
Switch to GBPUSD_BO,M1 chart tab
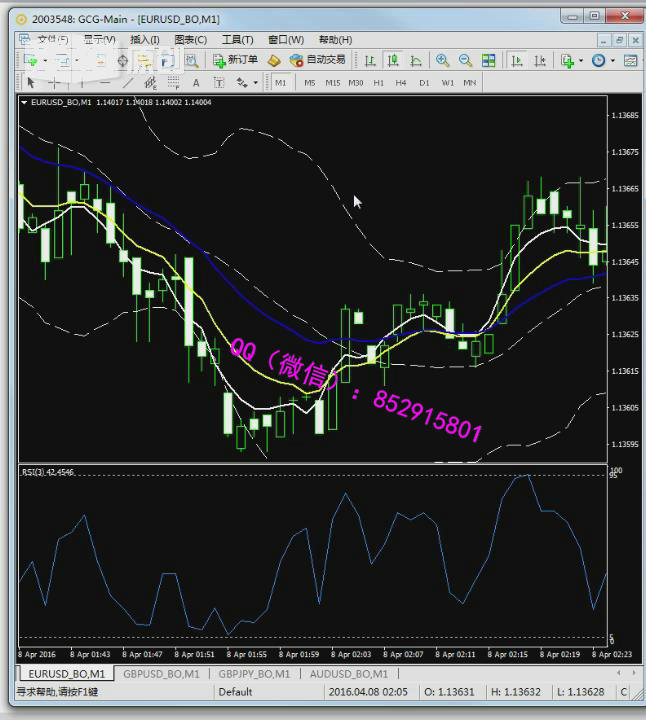tap(161, 674)
